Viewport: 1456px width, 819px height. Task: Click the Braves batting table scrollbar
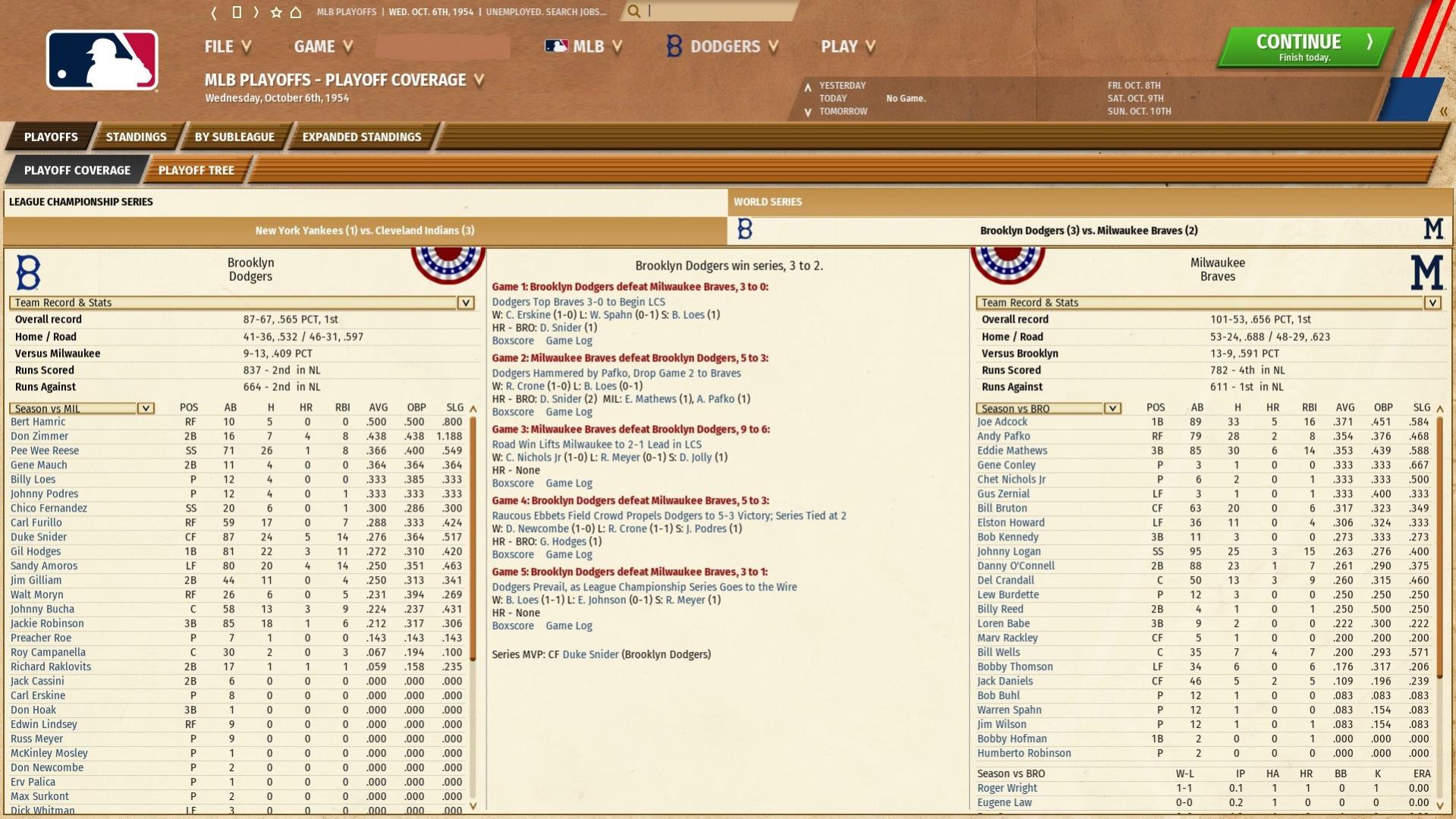tap(1439, 547)
